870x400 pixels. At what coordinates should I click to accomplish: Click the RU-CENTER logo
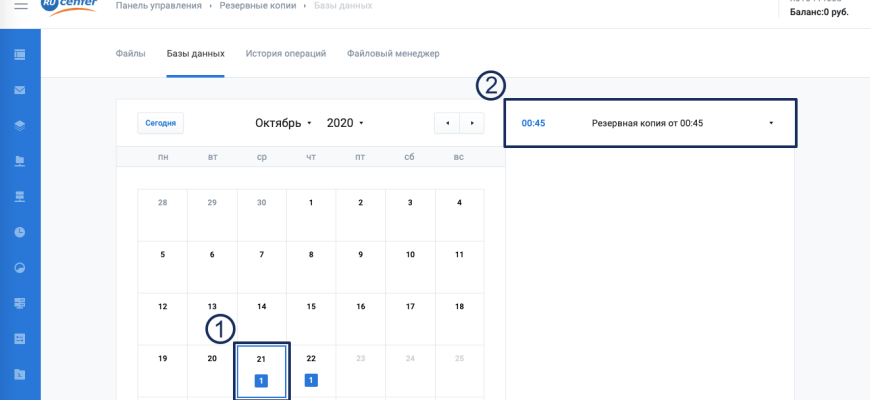69,6
